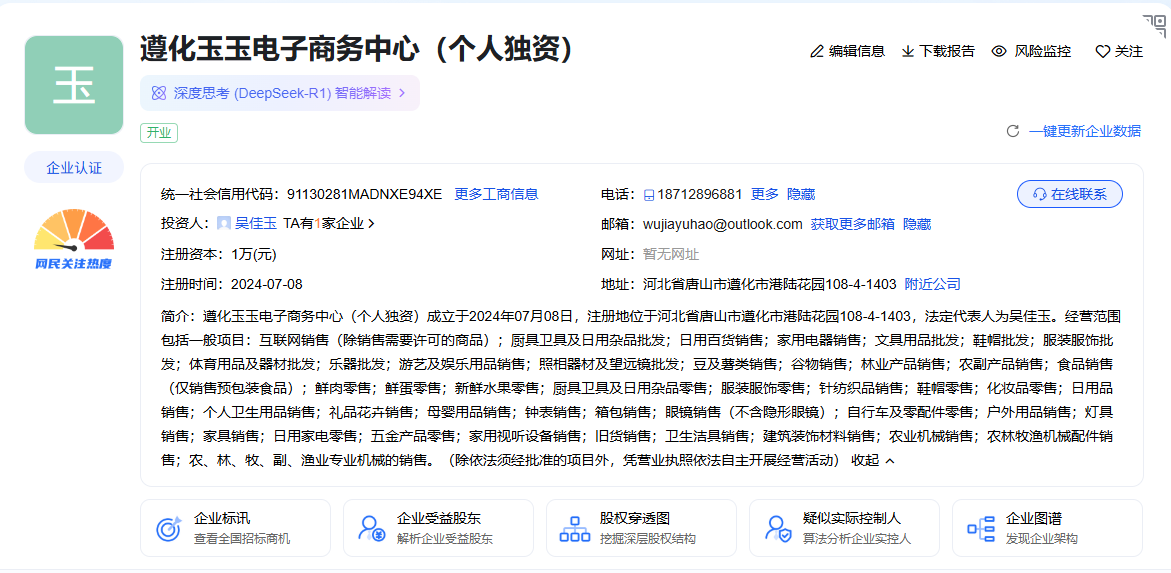Click the avatar icon beside 吴佳玉

224,223
